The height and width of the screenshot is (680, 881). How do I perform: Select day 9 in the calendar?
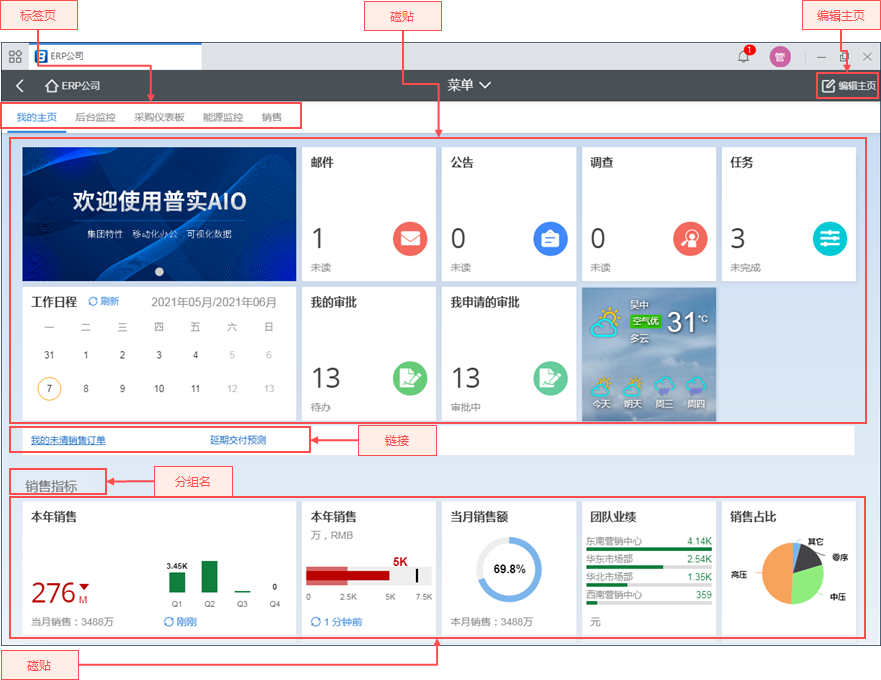coord(122,388)
